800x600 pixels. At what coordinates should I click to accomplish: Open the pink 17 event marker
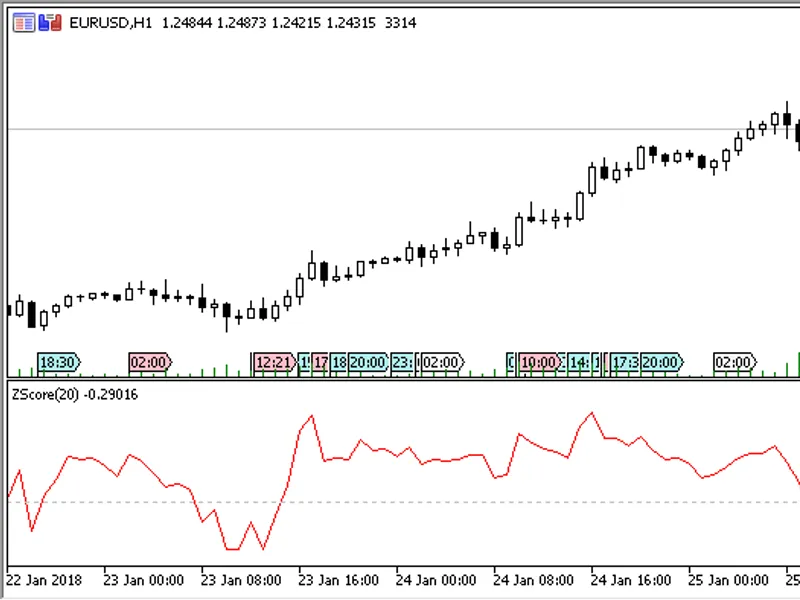[320, 363]
